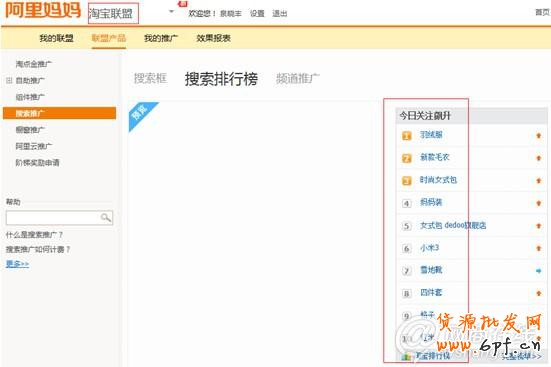Select 橱窗推广 in the sidebar

pos(30,130)
